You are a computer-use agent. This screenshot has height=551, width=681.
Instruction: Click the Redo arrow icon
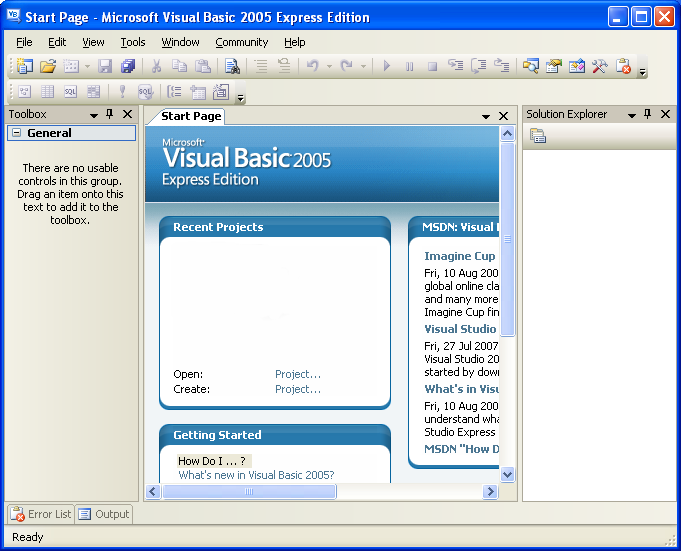347,66
